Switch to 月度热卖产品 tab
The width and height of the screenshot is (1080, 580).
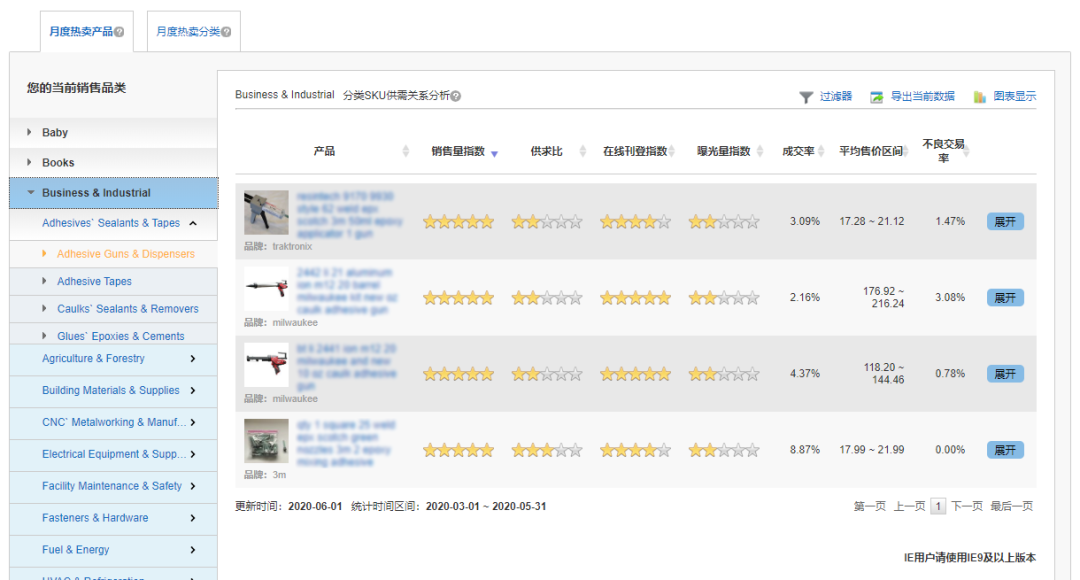coord(81,32)
